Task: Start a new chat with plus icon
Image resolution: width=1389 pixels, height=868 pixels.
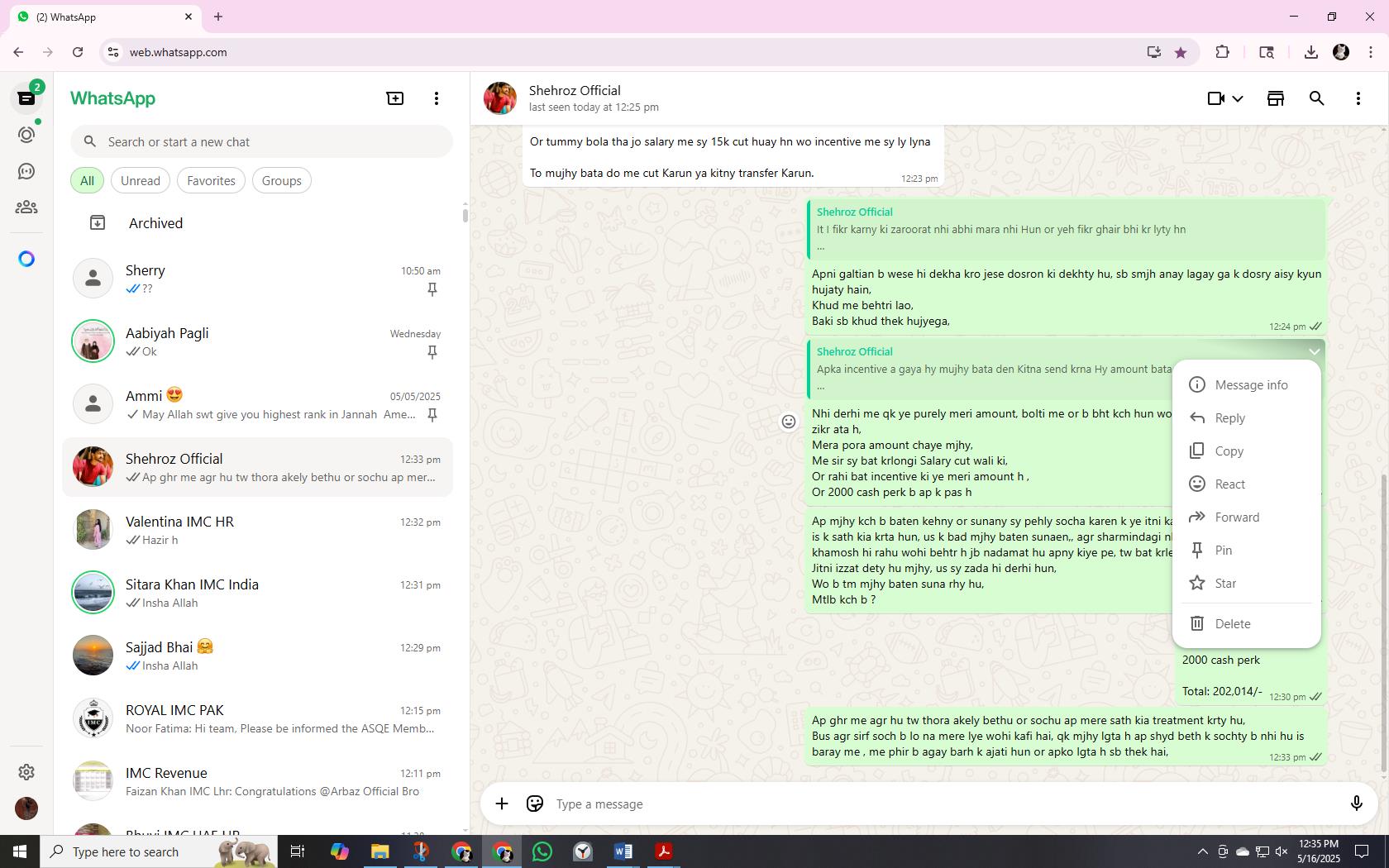Action: click(395, 98)
